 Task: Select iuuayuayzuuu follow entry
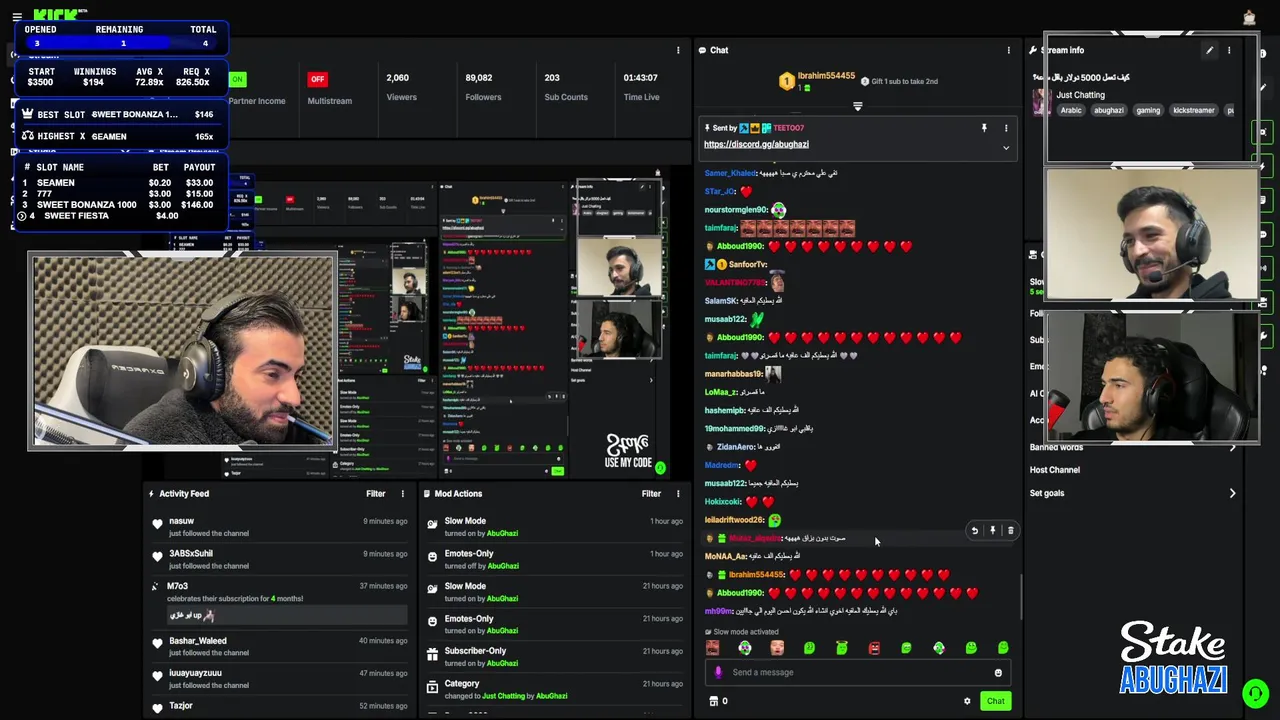(279, 679)
